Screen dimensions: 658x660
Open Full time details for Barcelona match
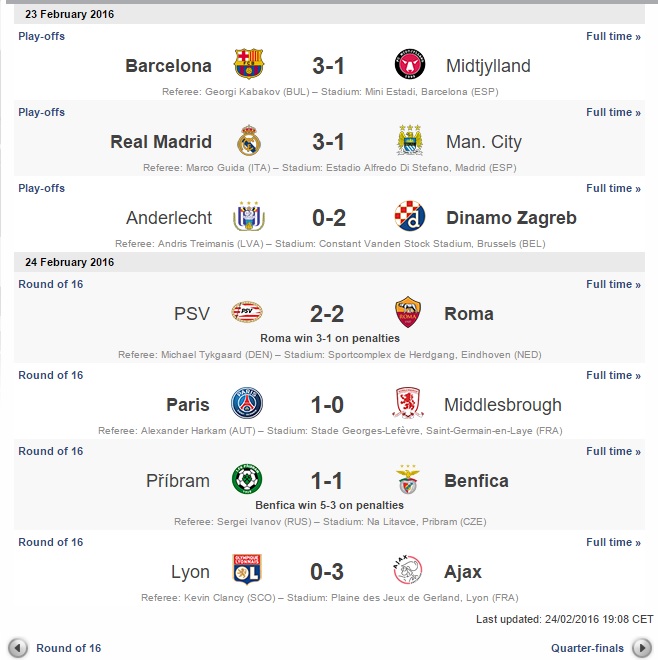point(613,37)
